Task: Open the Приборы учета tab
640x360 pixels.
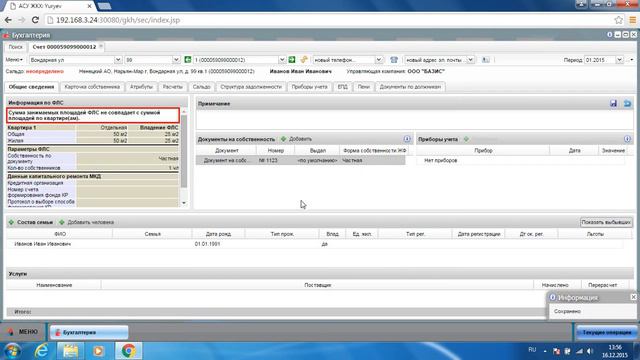Action: [309, 87]
